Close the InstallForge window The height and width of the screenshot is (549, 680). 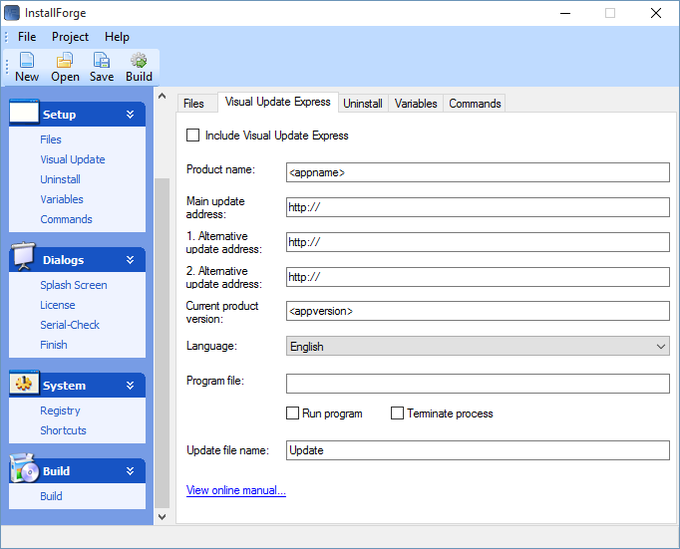click(656, 13)
